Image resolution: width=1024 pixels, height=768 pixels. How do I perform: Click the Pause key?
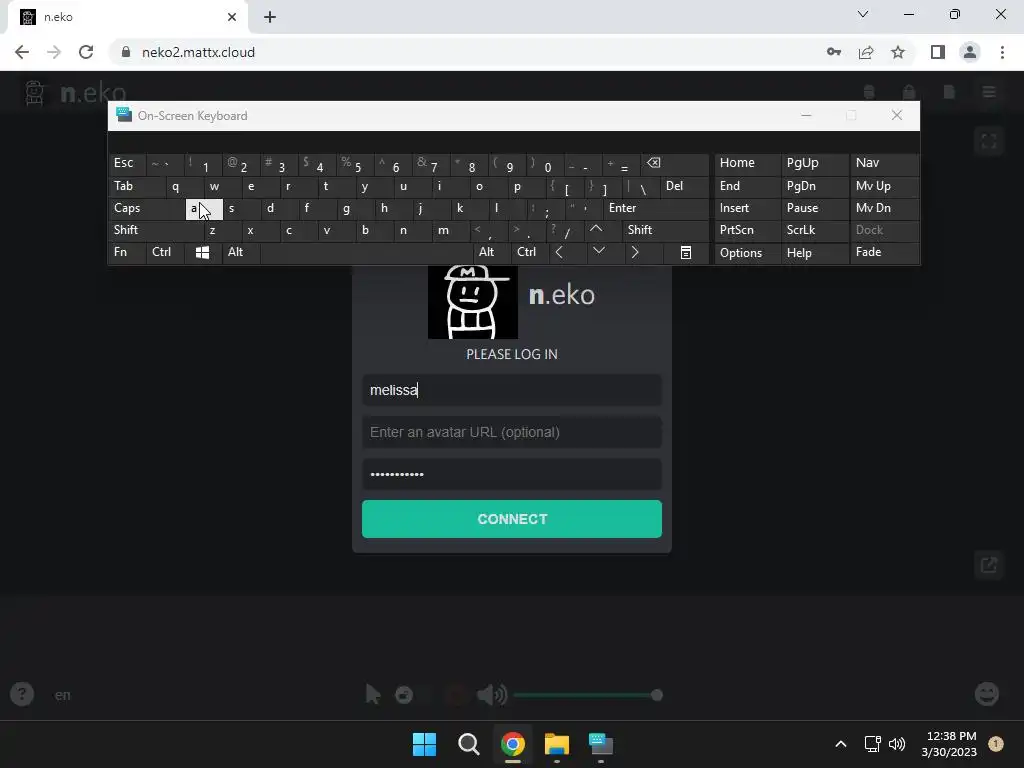click(814, 209)
